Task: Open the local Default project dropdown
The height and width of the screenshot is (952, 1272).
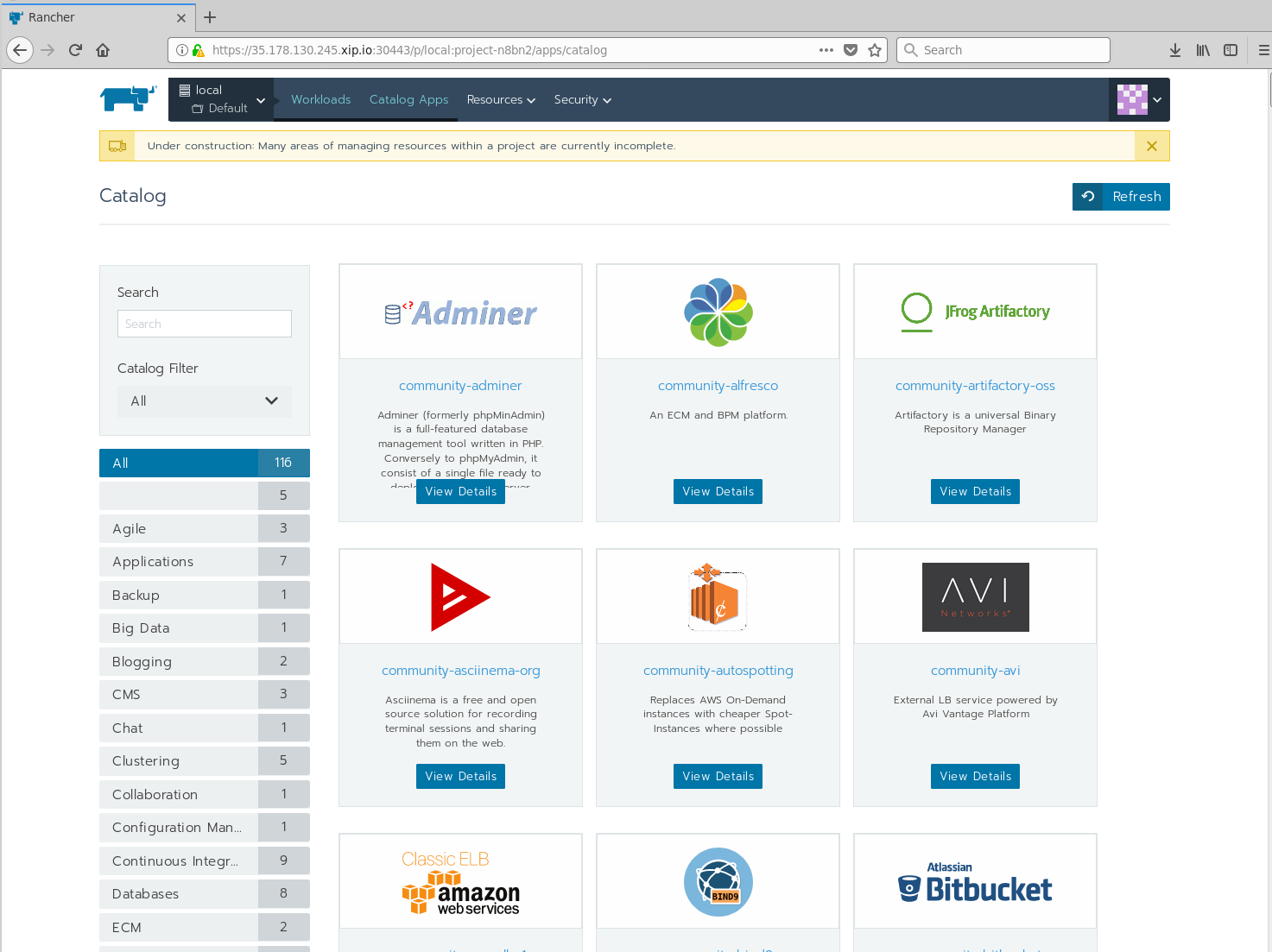Action: click(221, 99)
